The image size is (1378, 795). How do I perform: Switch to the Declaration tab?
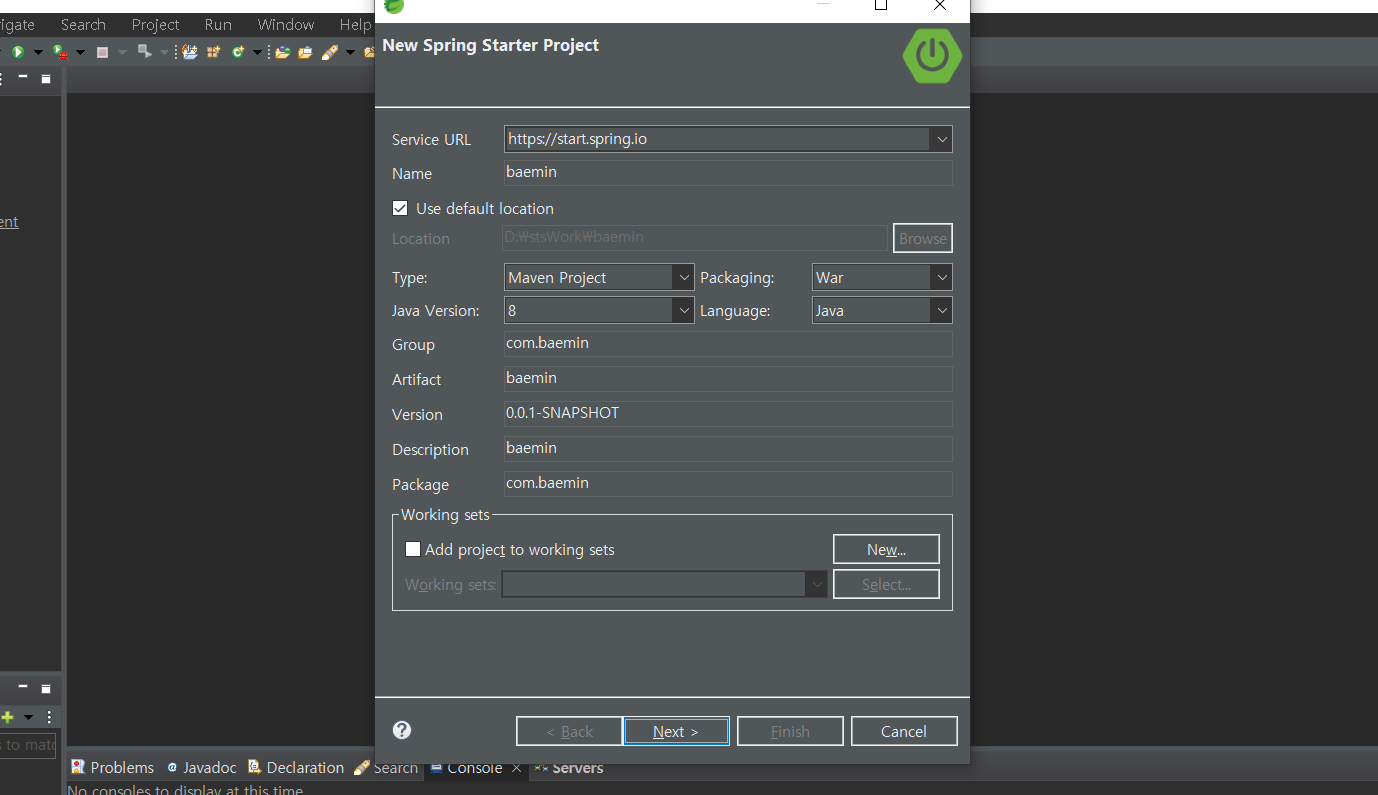[x=296, y=768]
